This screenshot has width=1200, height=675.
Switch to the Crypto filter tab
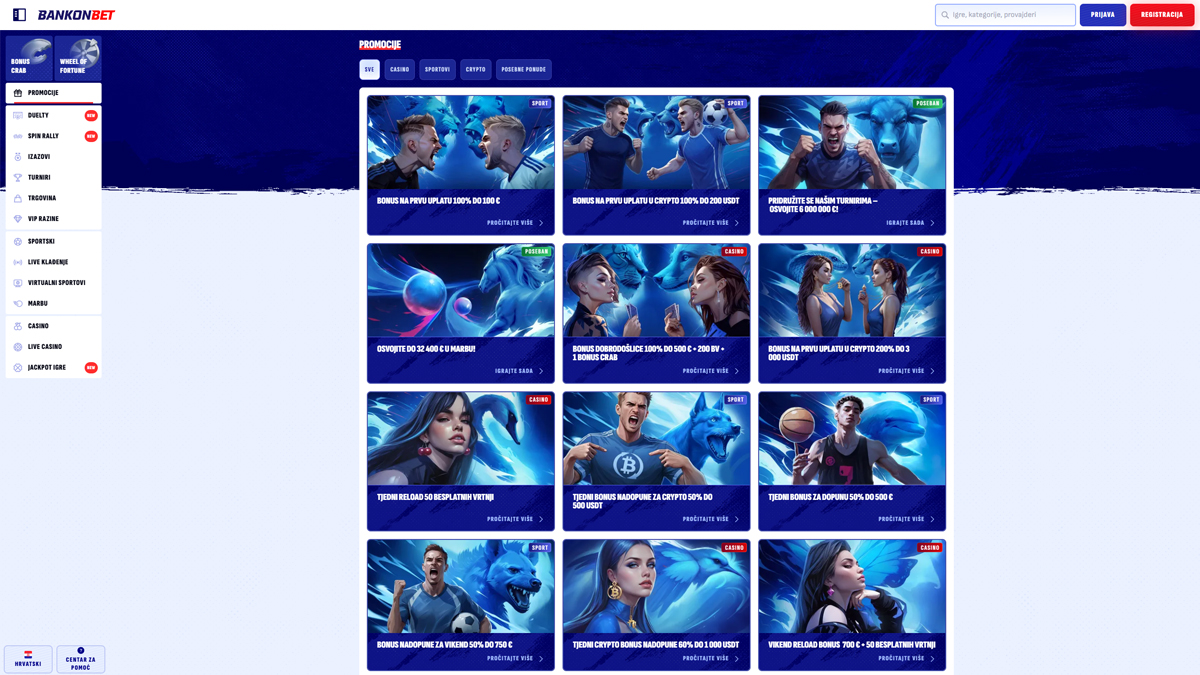click(475, 70)
